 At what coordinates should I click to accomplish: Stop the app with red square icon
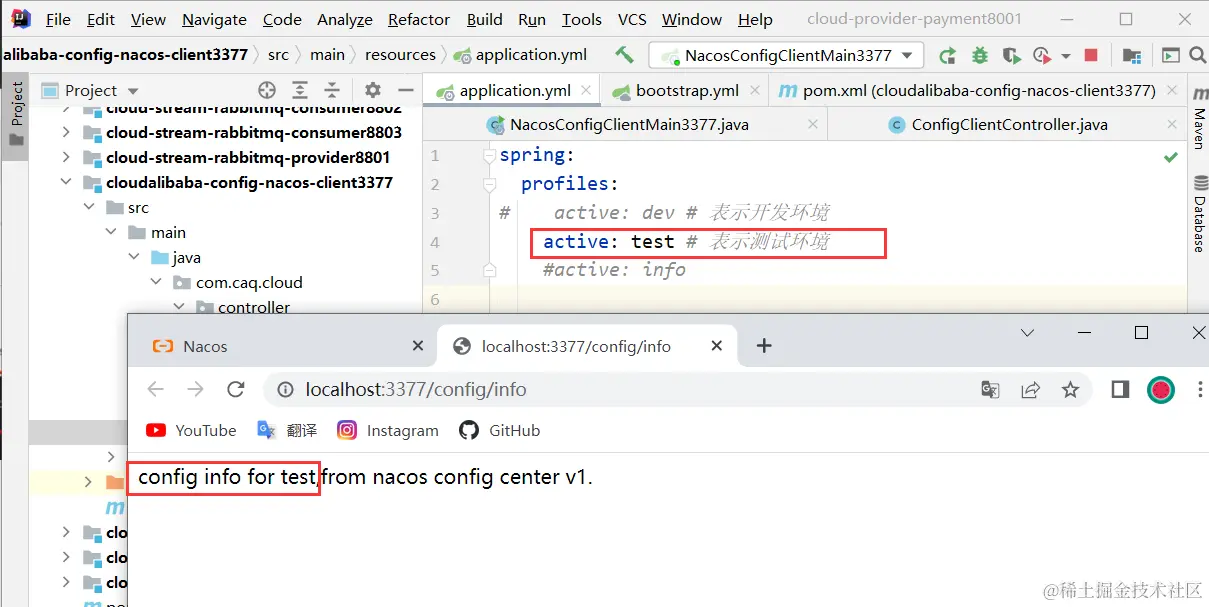[x=1091, y=56]
